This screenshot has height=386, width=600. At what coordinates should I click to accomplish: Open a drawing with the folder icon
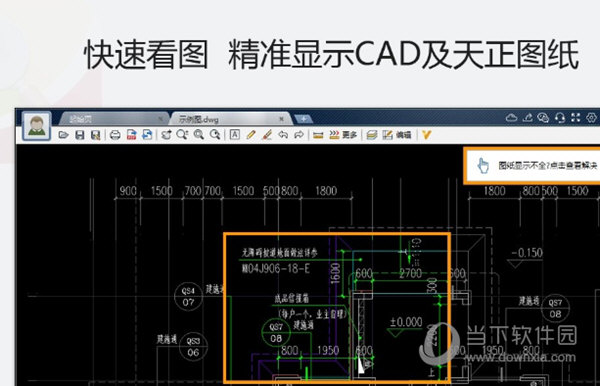tap(63, 135)
